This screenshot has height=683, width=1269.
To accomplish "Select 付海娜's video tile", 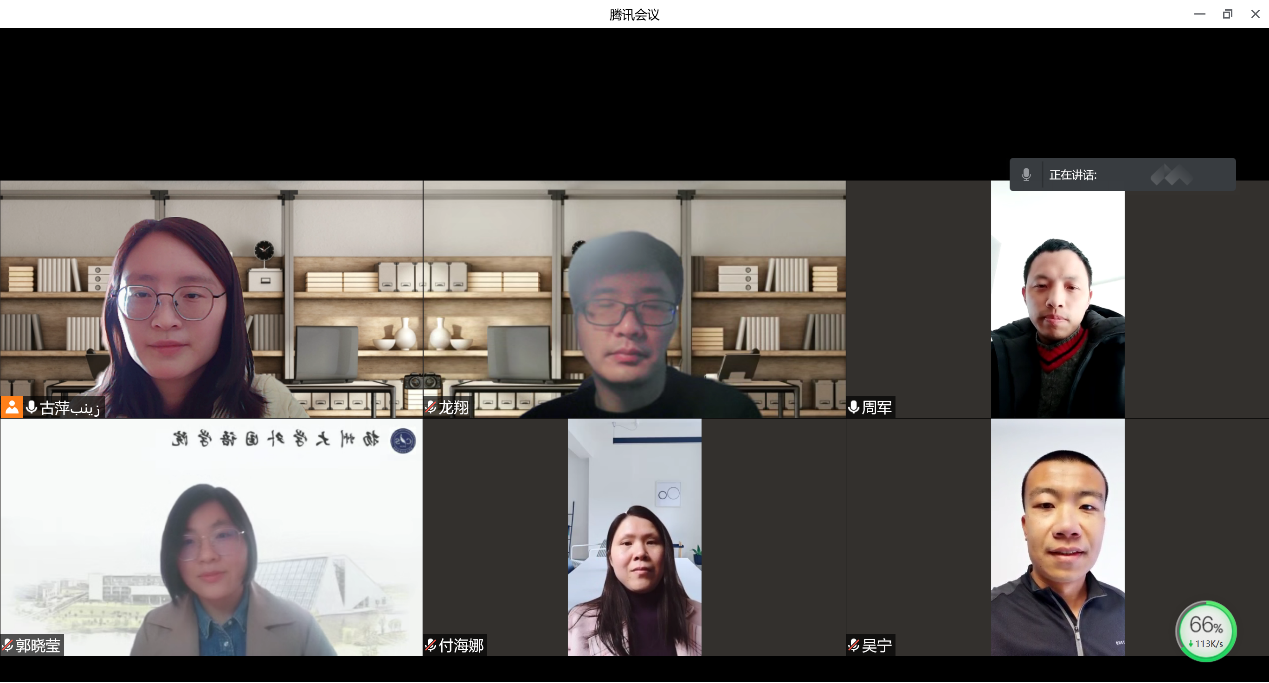I will pos(634,537).
